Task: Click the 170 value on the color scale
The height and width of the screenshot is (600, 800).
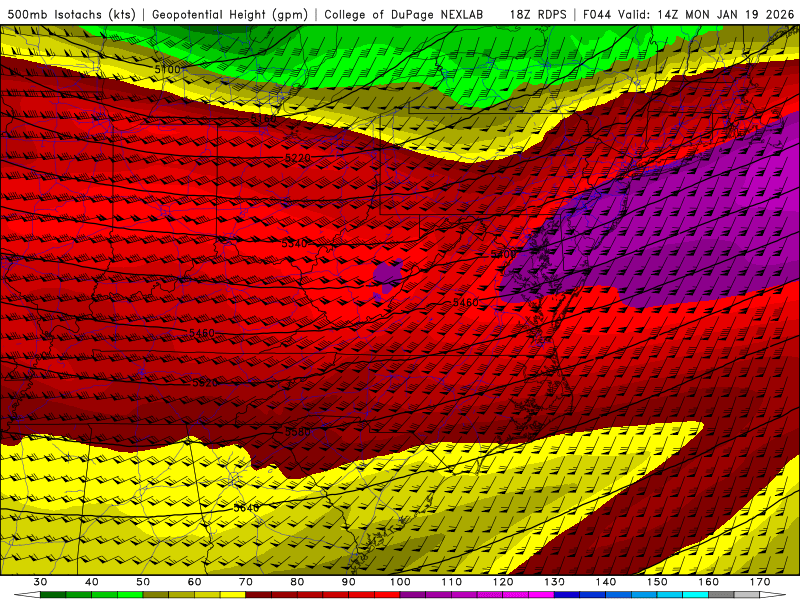Action: click(760, 582)
